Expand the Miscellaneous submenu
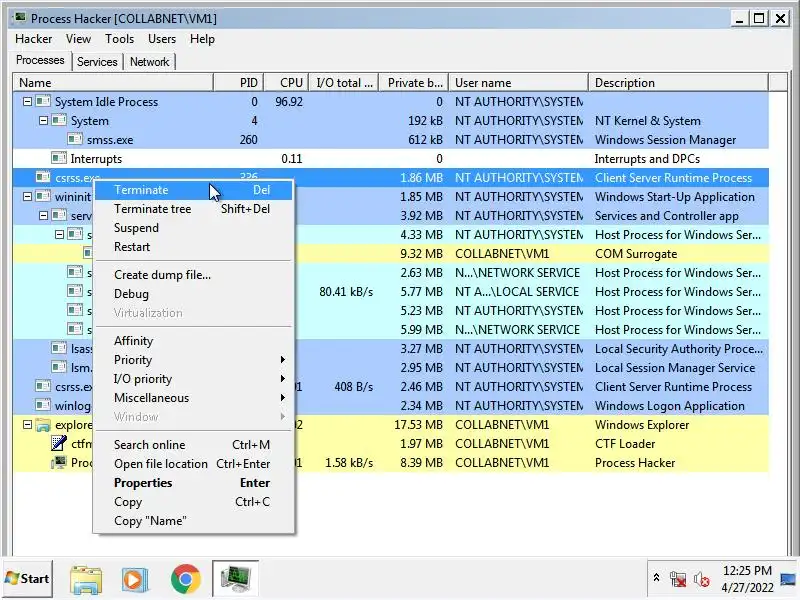 pos(193,397)
